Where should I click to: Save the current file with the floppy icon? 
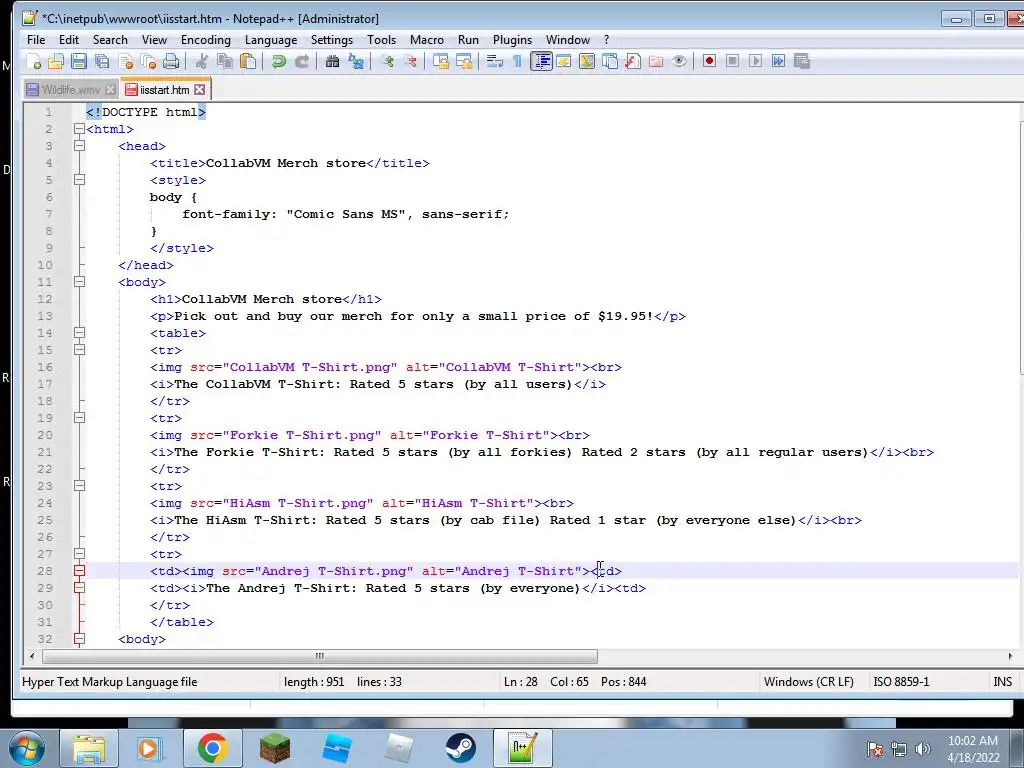79,61
